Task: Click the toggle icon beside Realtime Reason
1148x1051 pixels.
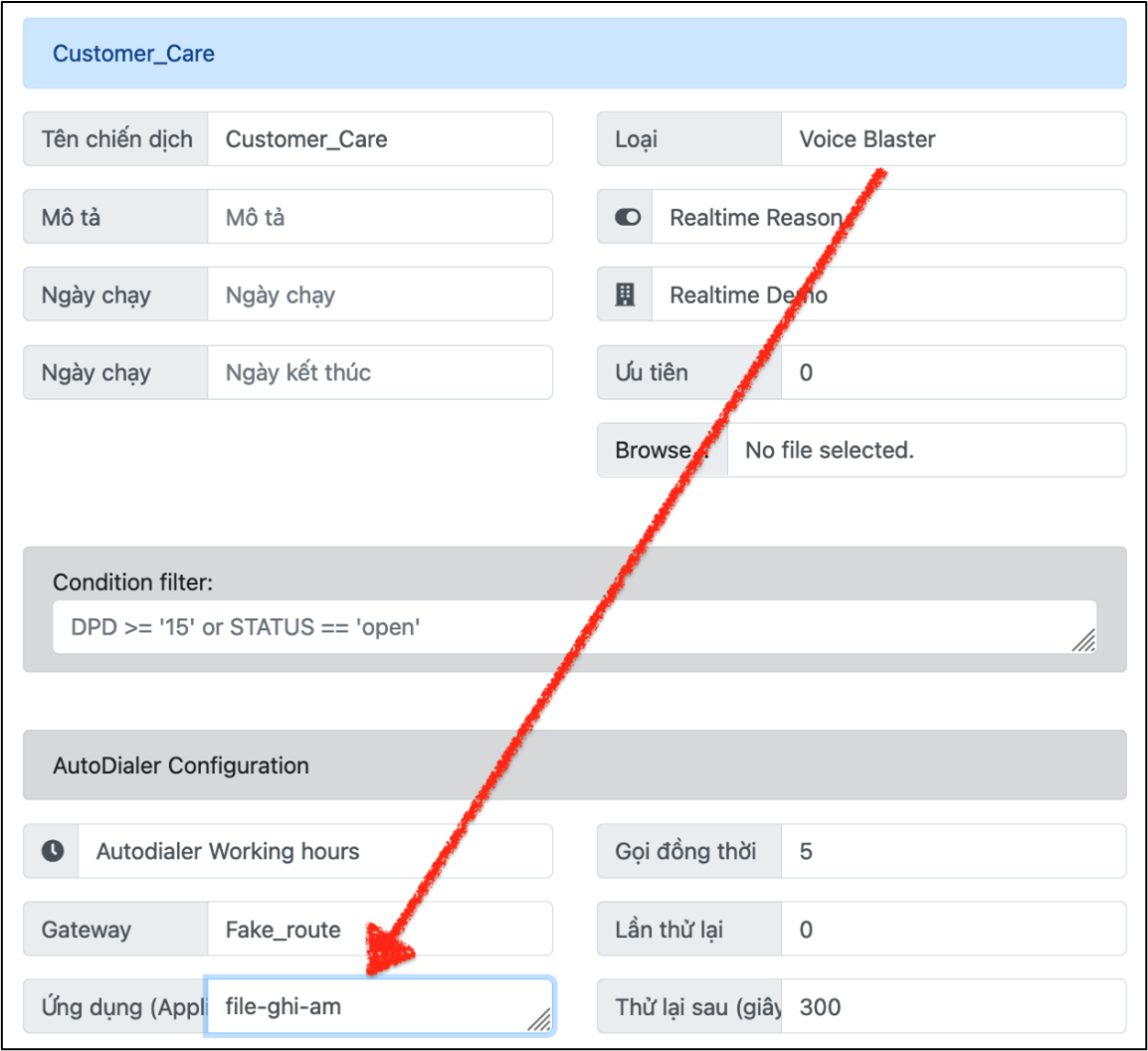Action: (628, 217)
